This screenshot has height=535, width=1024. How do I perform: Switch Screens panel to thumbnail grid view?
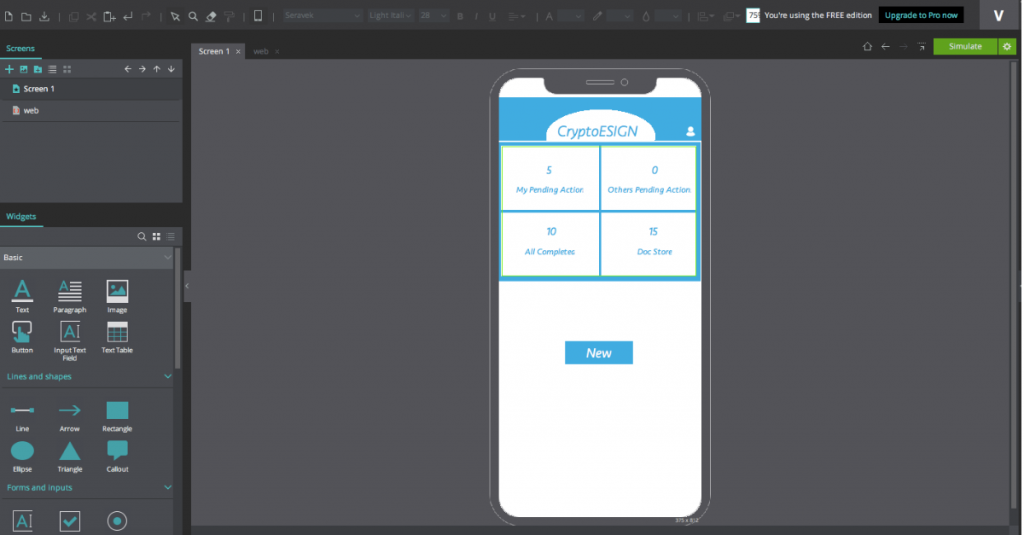[67, 69]
